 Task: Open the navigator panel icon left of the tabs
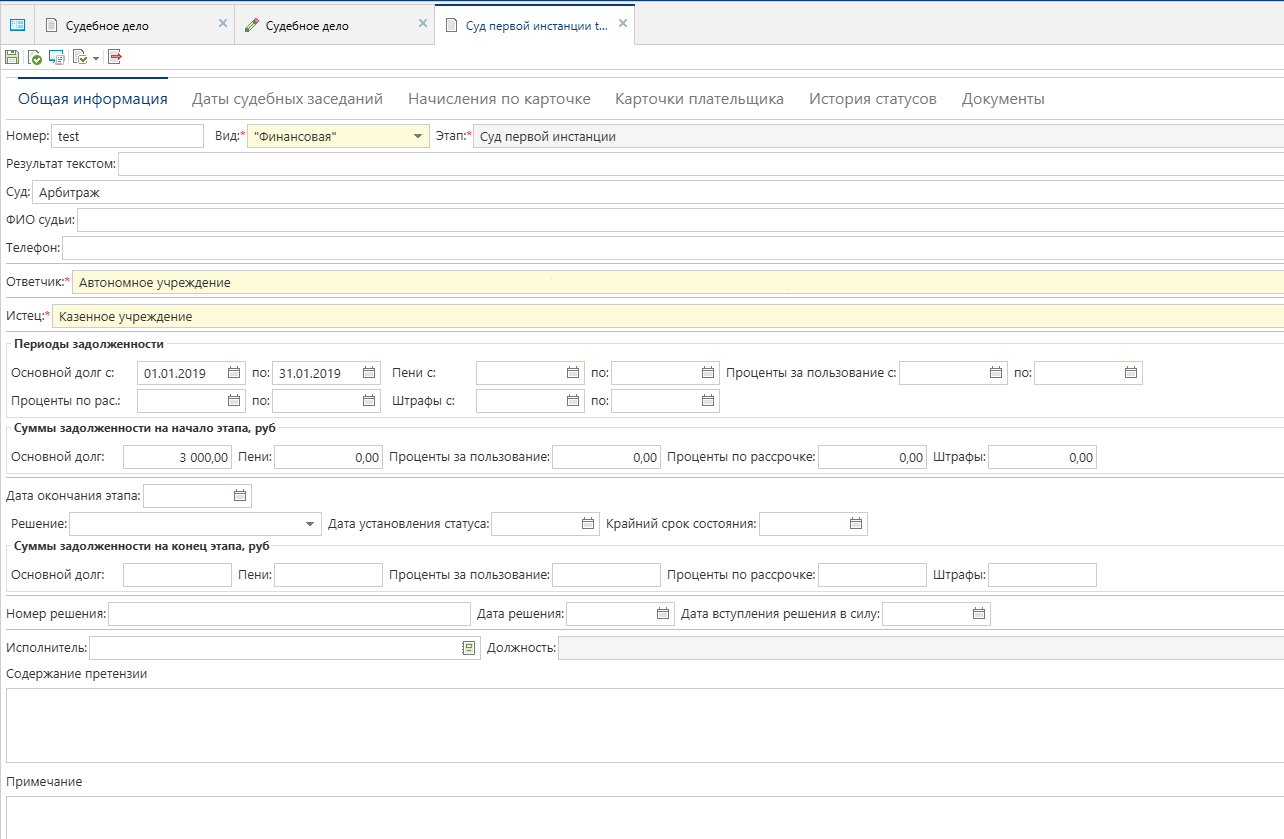pos(17,25)
